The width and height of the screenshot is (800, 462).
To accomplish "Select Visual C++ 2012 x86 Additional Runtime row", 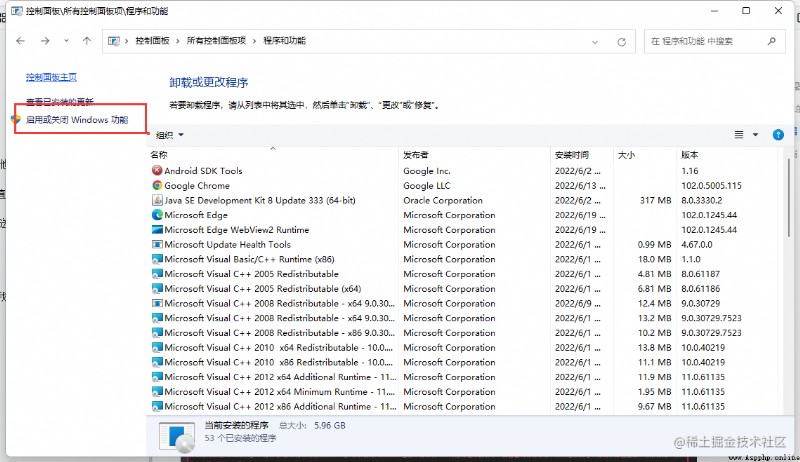I will tap(463, 406).
